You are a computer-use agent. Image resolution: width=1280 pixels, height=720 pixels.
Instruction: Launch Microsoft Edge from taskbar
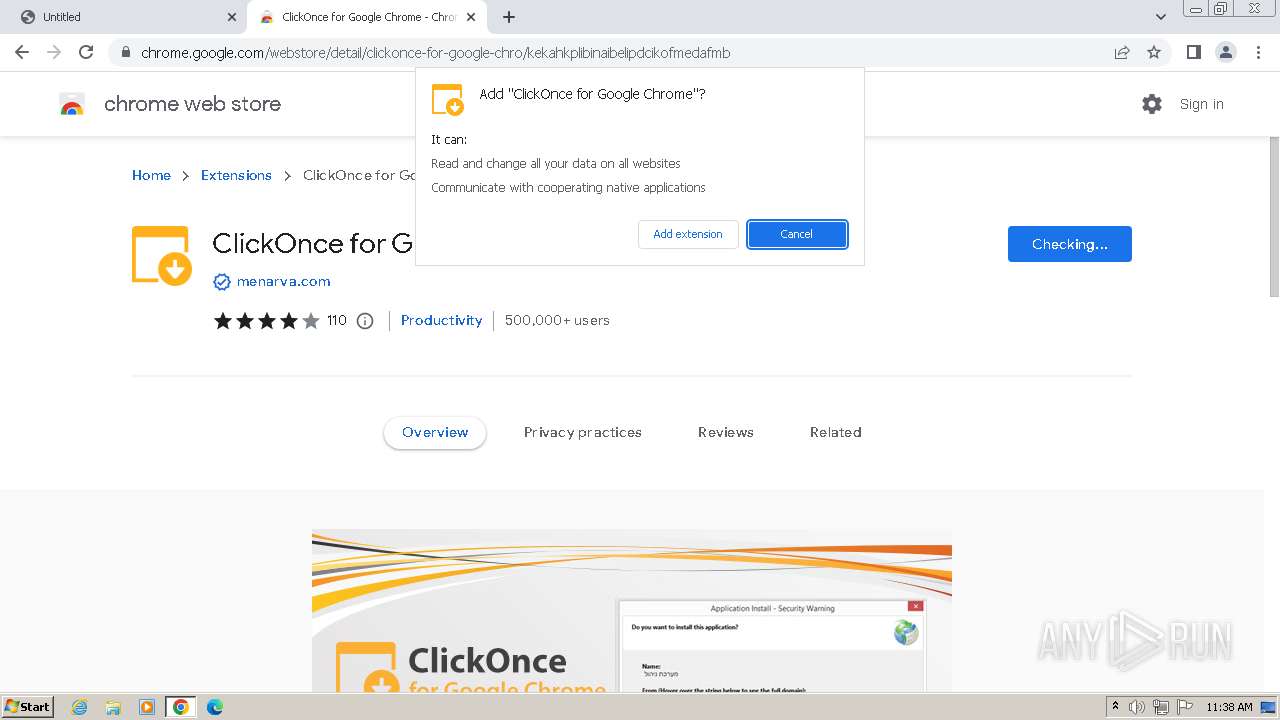point(215,707)
